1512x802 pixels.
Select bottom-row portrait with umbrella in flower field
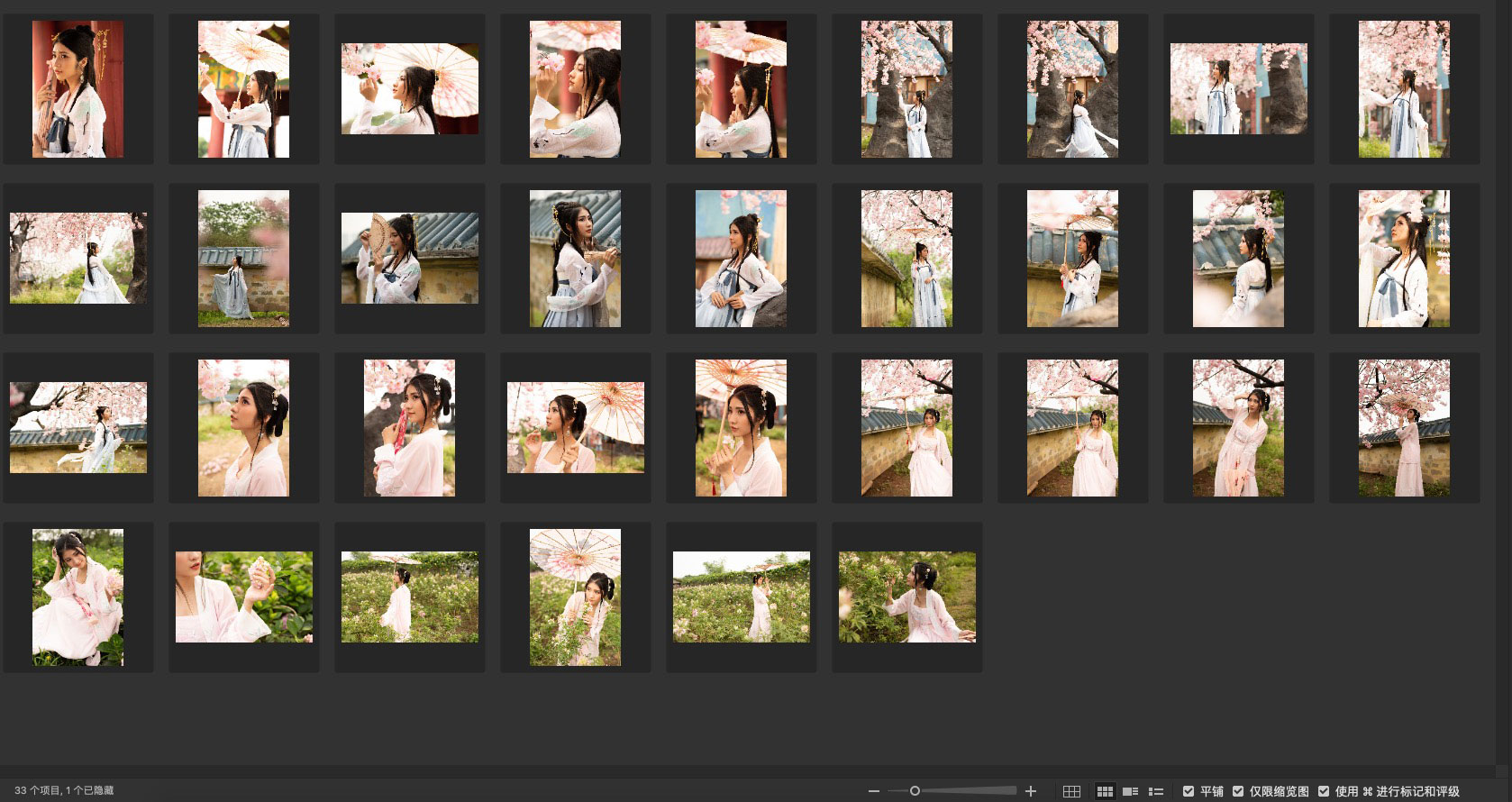576,597
